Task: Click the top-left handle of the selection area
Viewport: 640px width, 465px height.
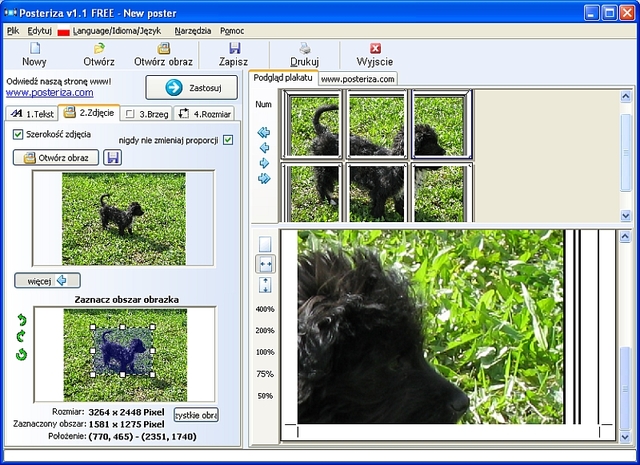Action: (93, 327)
